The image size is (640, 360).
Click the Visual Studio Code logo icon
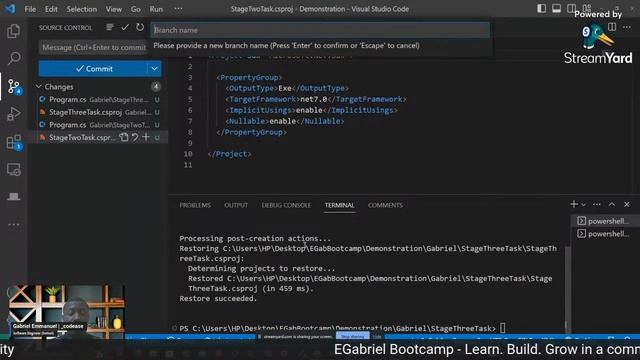[10, 9]
